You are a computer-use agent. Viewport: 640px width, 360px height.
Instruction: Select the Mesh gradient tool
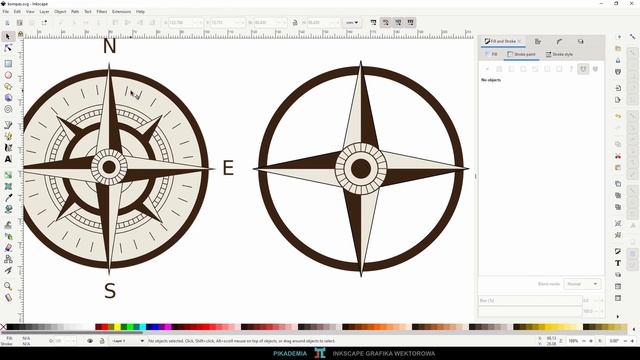click(x=8, y=186)
